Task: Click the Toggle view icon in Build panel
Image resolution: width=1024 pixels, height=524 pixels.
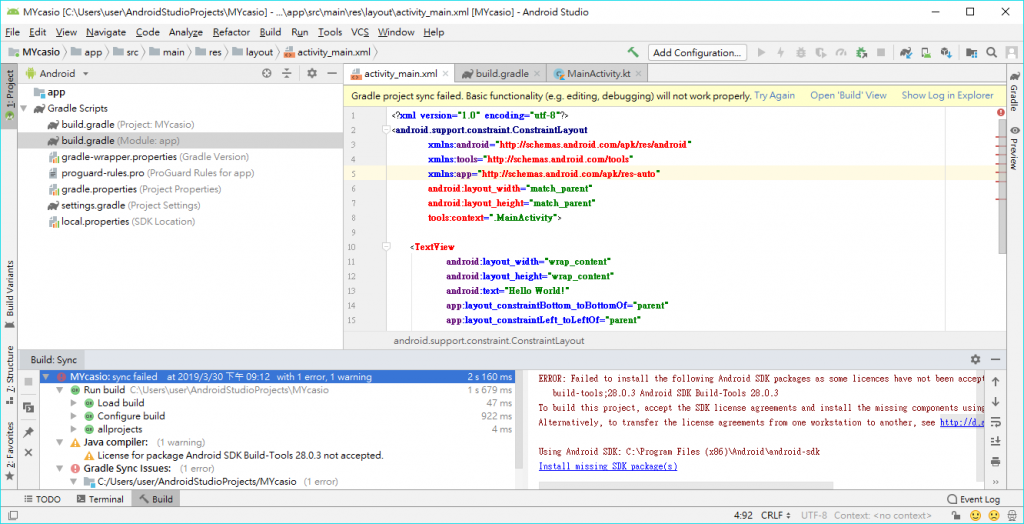Action: 28,407
